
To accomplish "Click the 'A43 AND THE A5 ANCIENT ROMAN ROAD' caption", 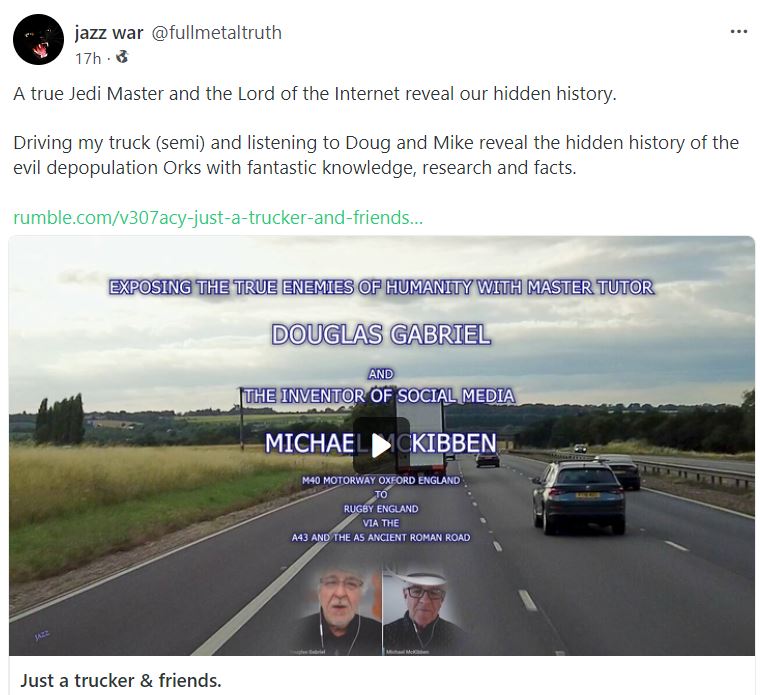I will tap(381, 537).
